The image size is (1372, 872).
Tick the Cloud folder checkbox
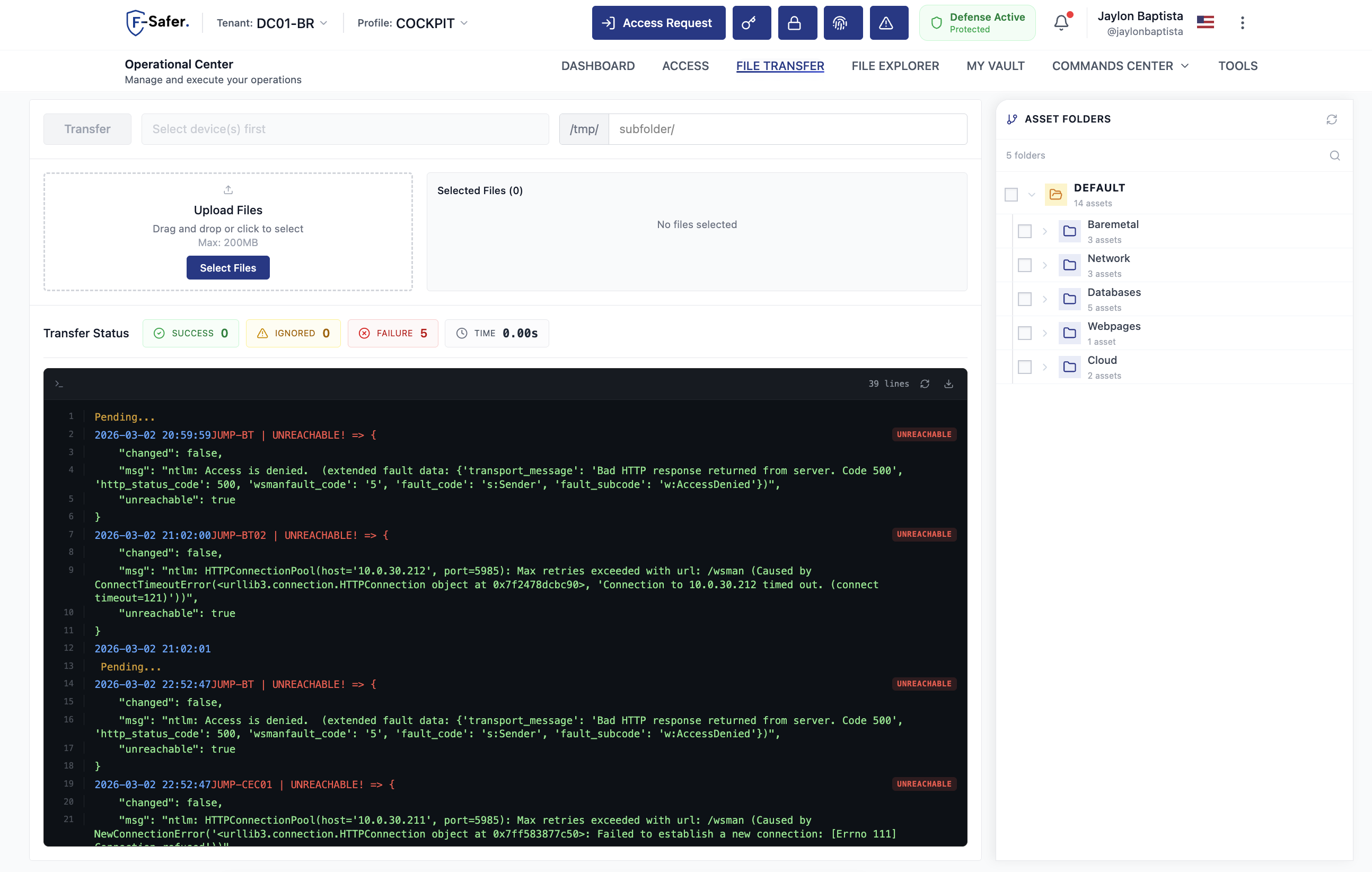1024,367
